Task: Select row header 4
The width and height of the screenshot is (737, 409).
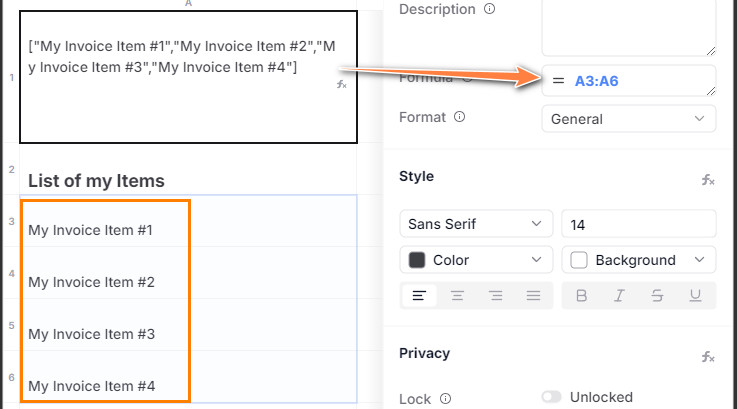Action: click(x=11, y=273)
